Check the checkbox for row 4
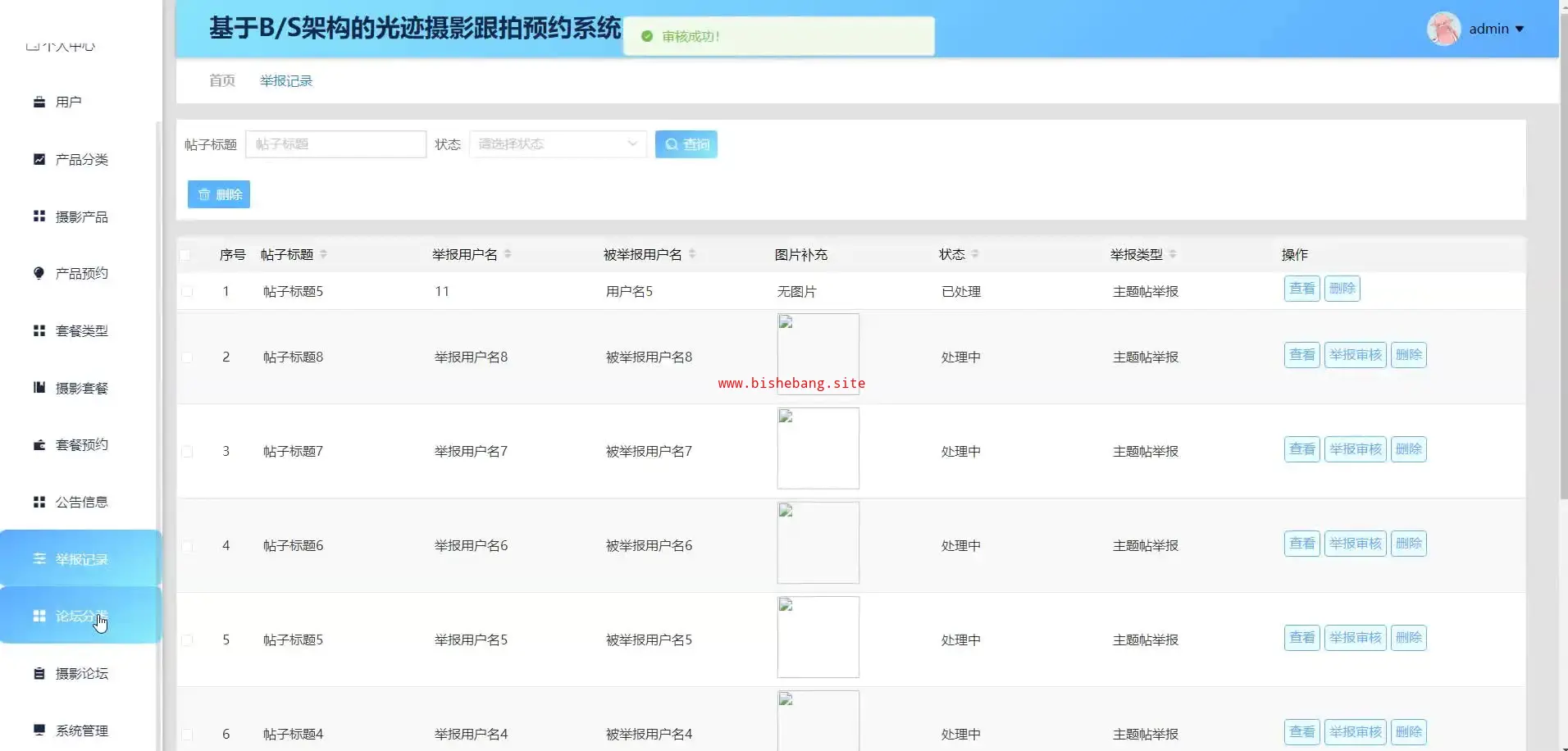The image size is (1568, 751). 187,546
